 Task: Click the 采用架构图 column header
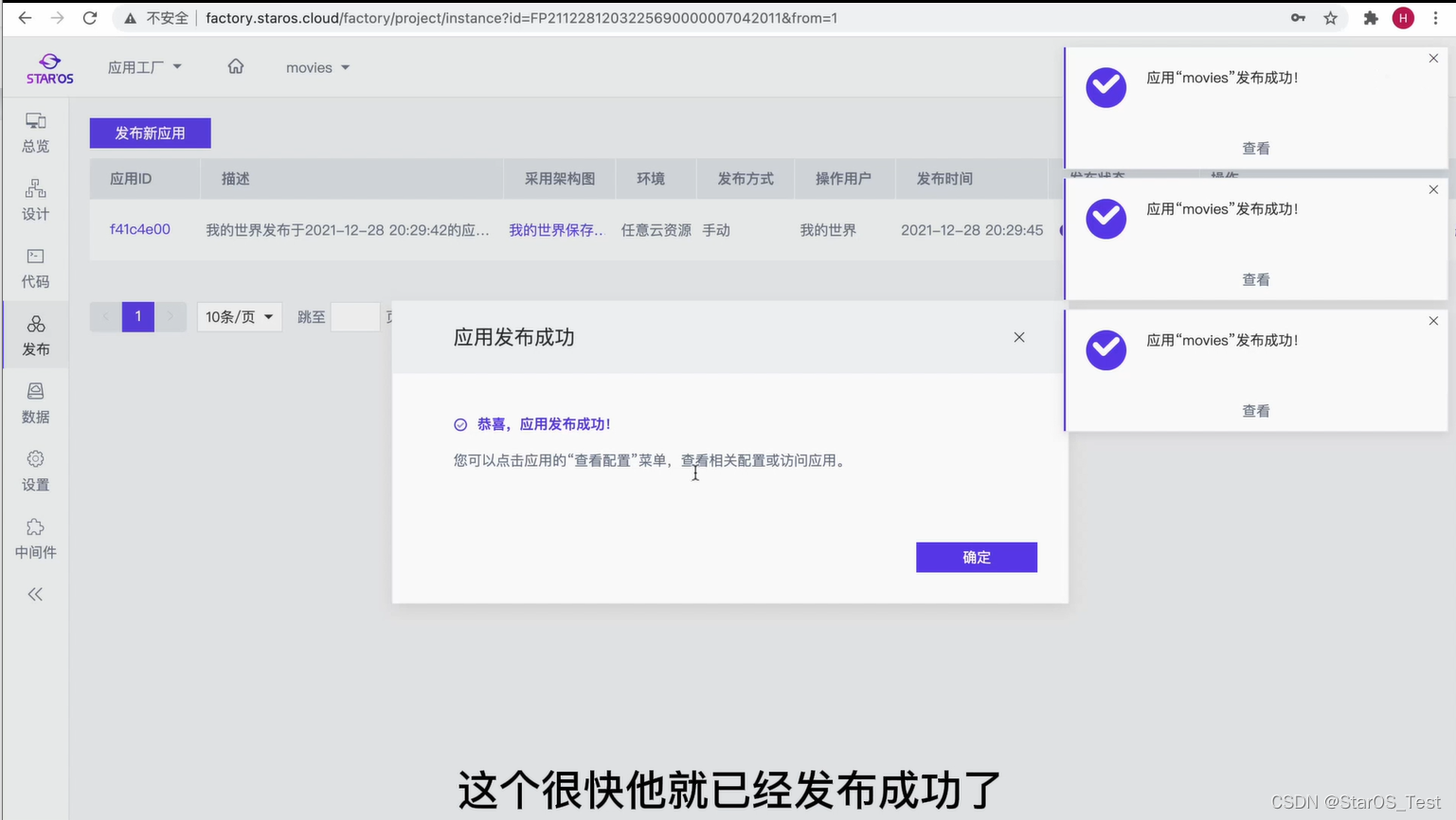[x=560, y=179]
